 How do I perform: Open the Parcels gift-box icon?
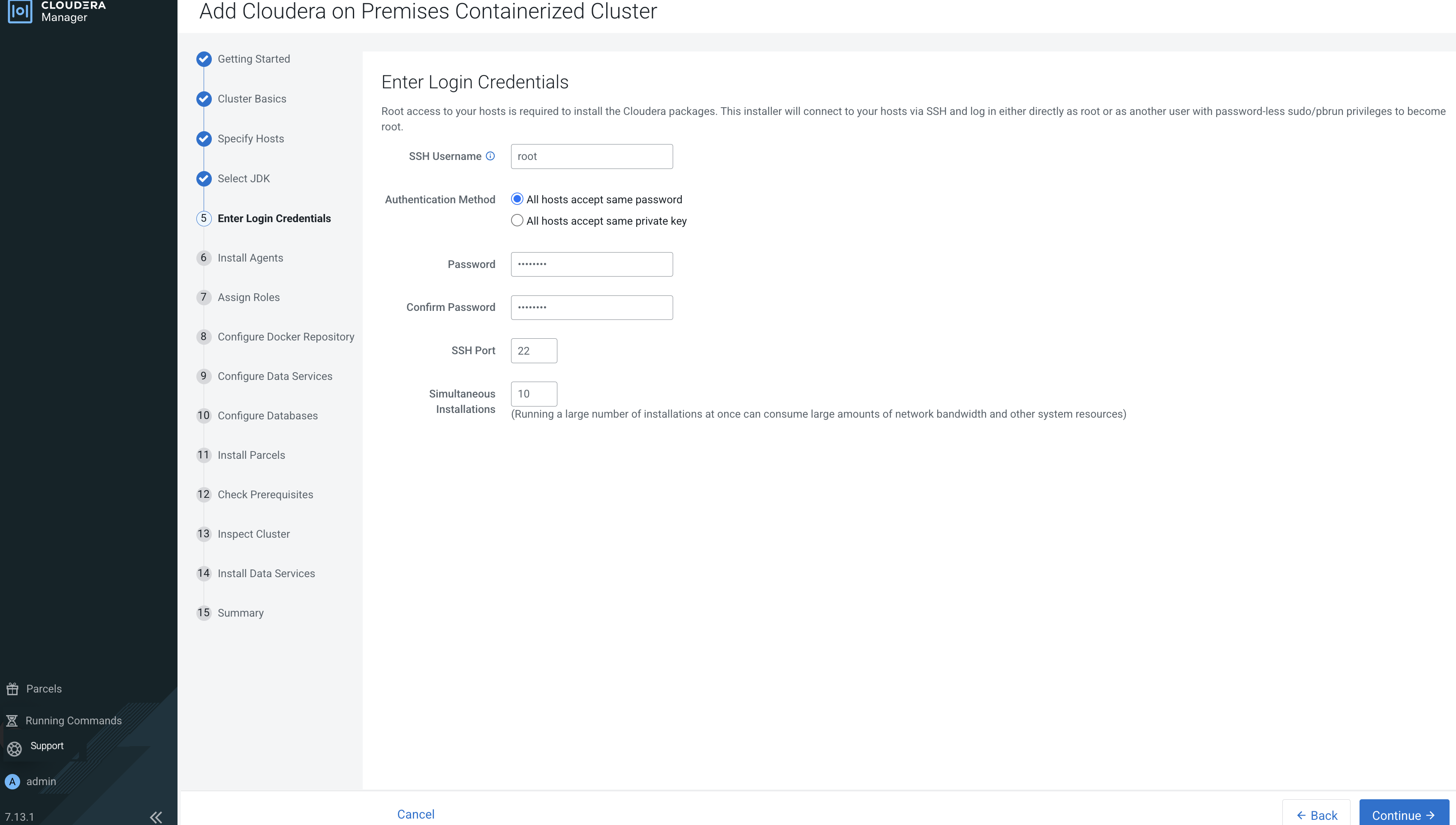click(x=12, y=689)
